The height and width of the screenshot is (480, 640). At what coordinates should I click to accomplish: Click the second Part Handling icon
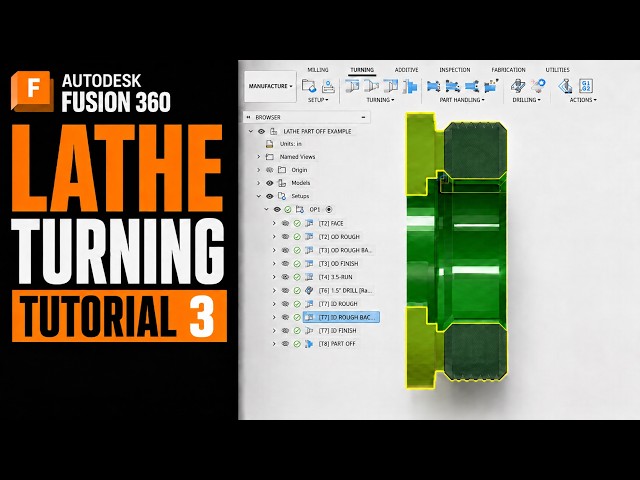point(453,86)
